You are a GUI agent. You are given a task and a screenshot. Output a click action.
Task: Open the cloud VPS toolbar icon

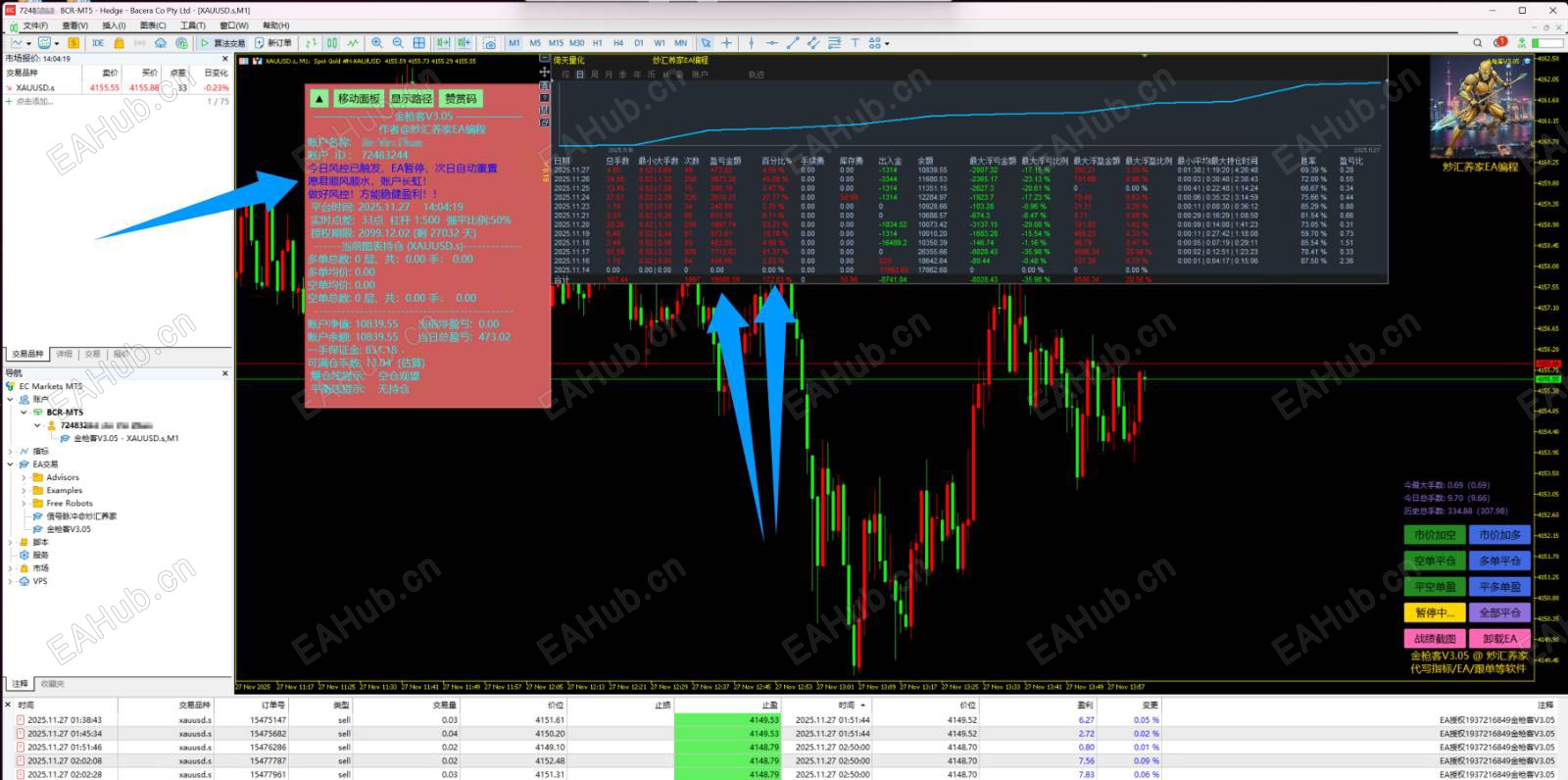click(161, 43)
